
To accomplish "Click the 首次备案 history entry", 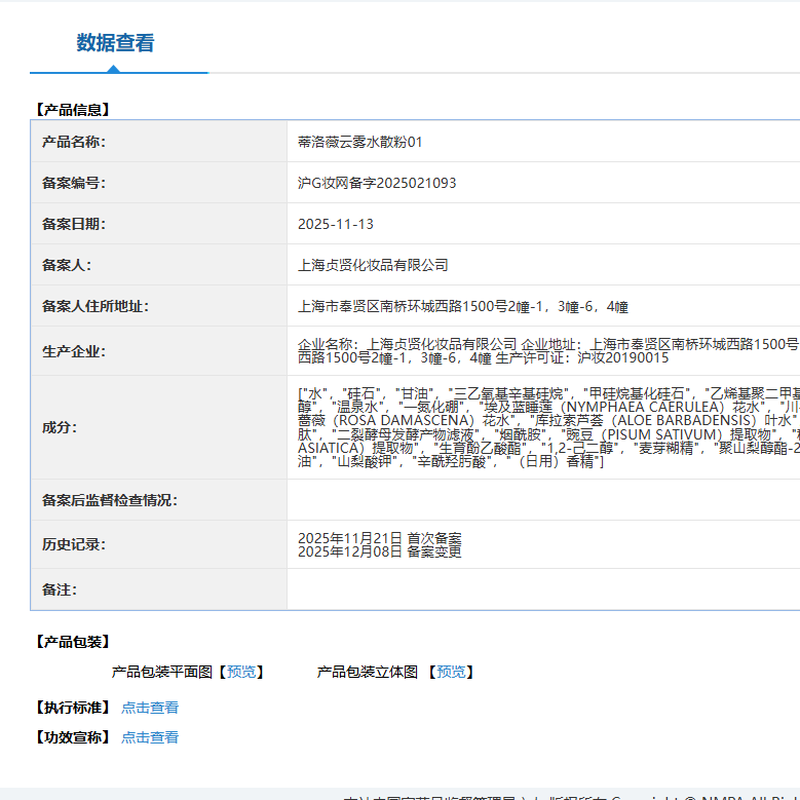I will point(380,538).
